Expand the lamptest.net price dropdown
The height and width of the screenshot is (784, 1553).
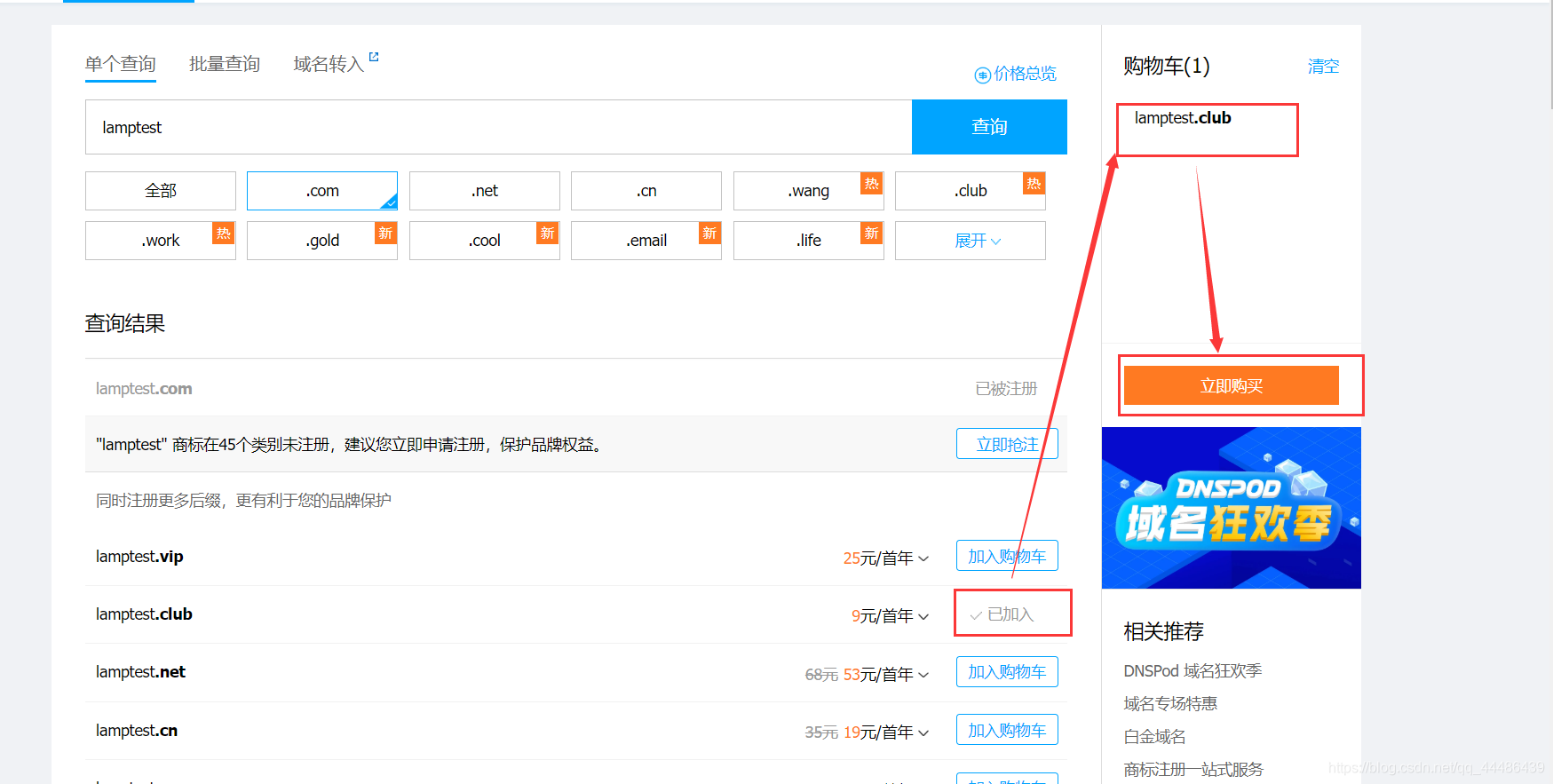[x=923, y=675]
